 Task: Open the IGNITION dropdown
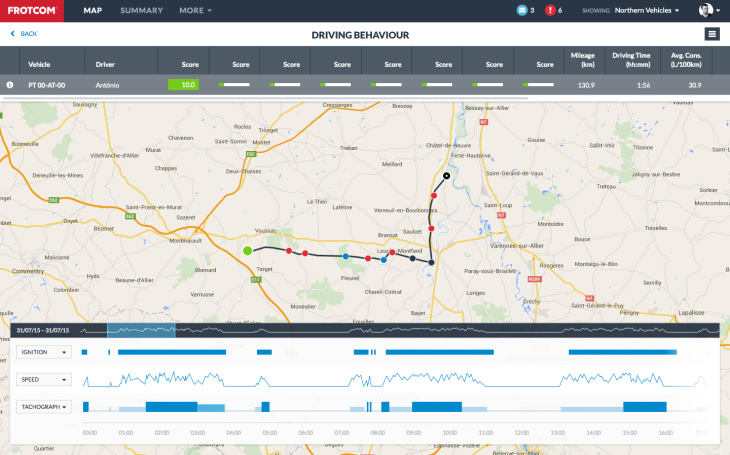click(x=44, y=352)
